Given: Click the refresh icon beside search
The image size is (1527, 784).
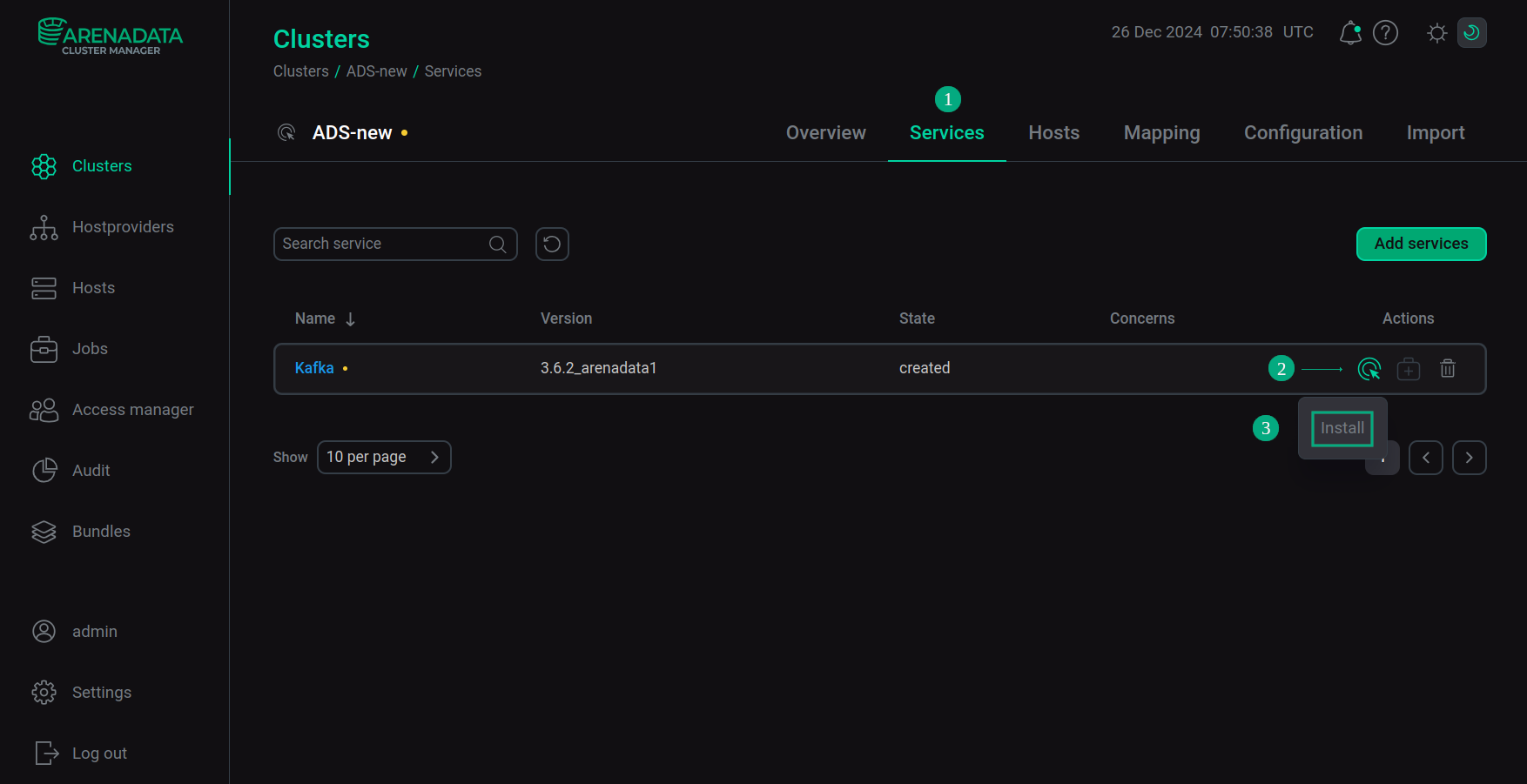Looking at the screenshot, I should pyautogui.click(x=552, y=245).
